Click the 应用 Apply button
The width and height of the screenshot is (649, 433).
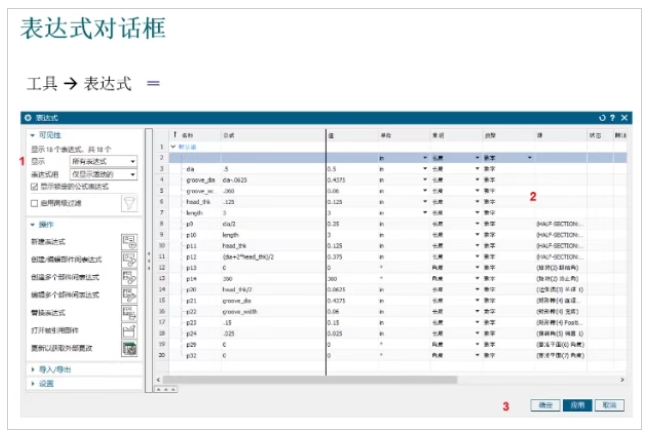(577, 405)
